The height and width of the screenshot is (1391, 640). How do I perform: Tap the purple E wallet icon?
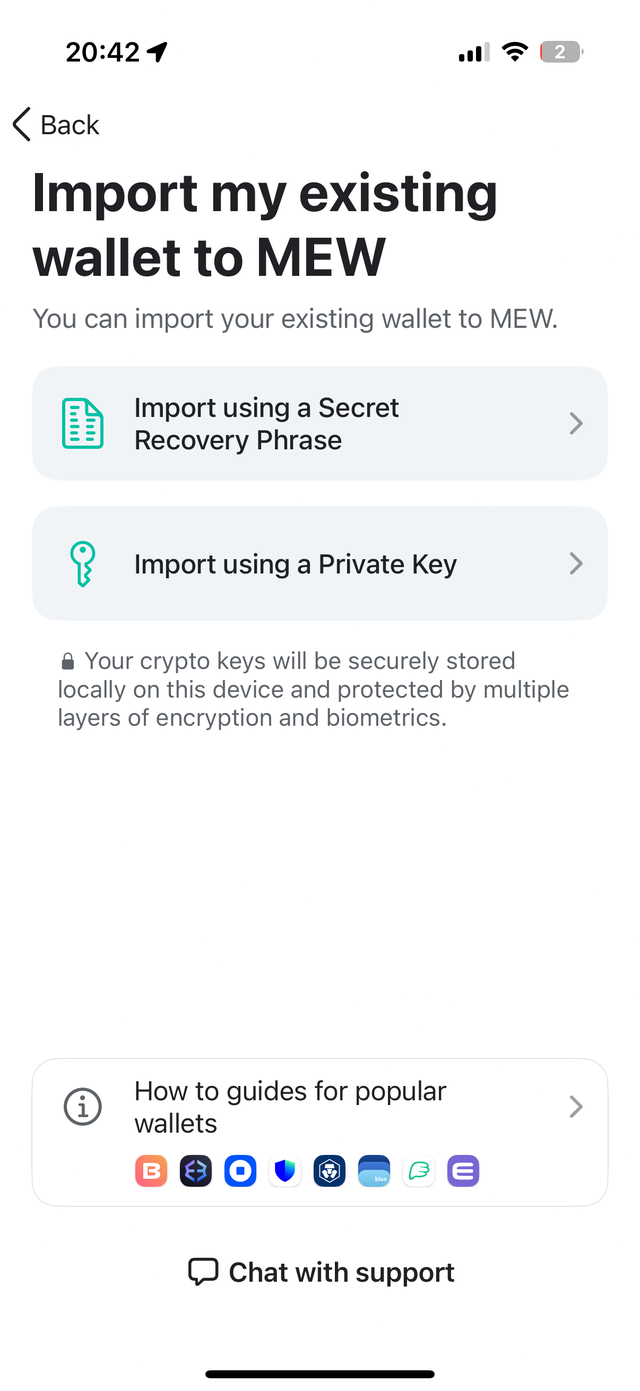pyautogui.click(x=463, y=1170)
